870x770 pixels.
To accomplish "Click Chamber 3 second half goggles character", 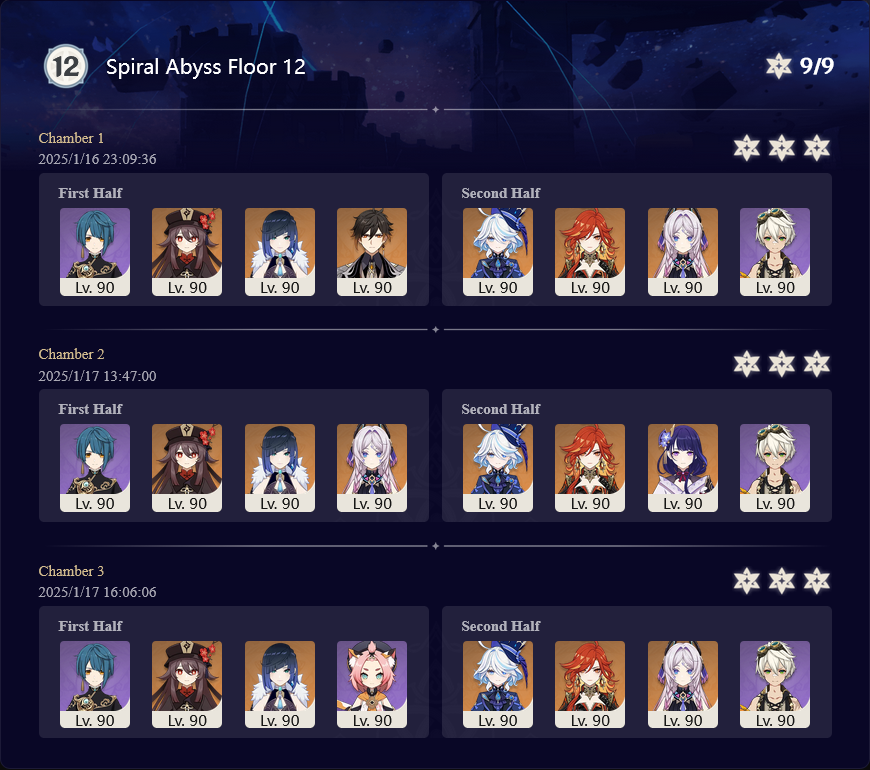I will coord(775,684).
